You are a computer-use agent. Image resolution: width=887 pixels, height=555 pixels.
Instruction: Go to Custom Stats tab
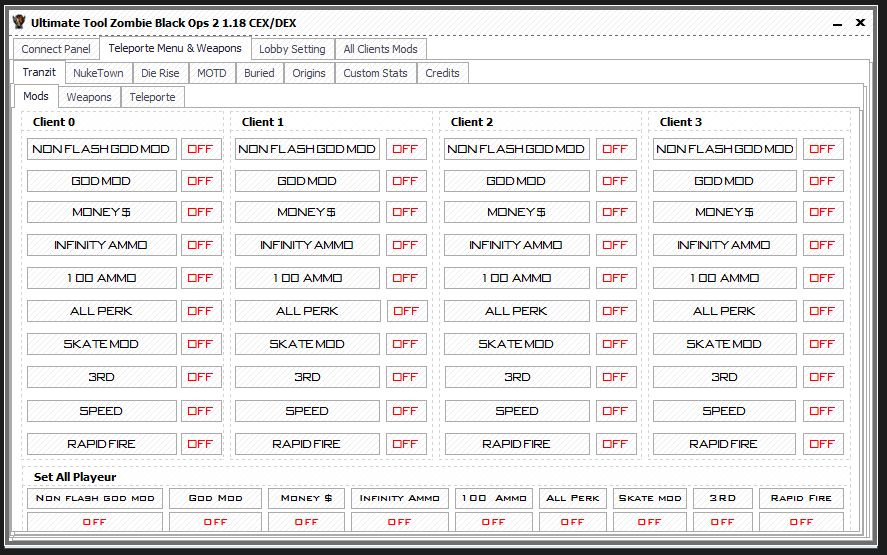point(376,73)
